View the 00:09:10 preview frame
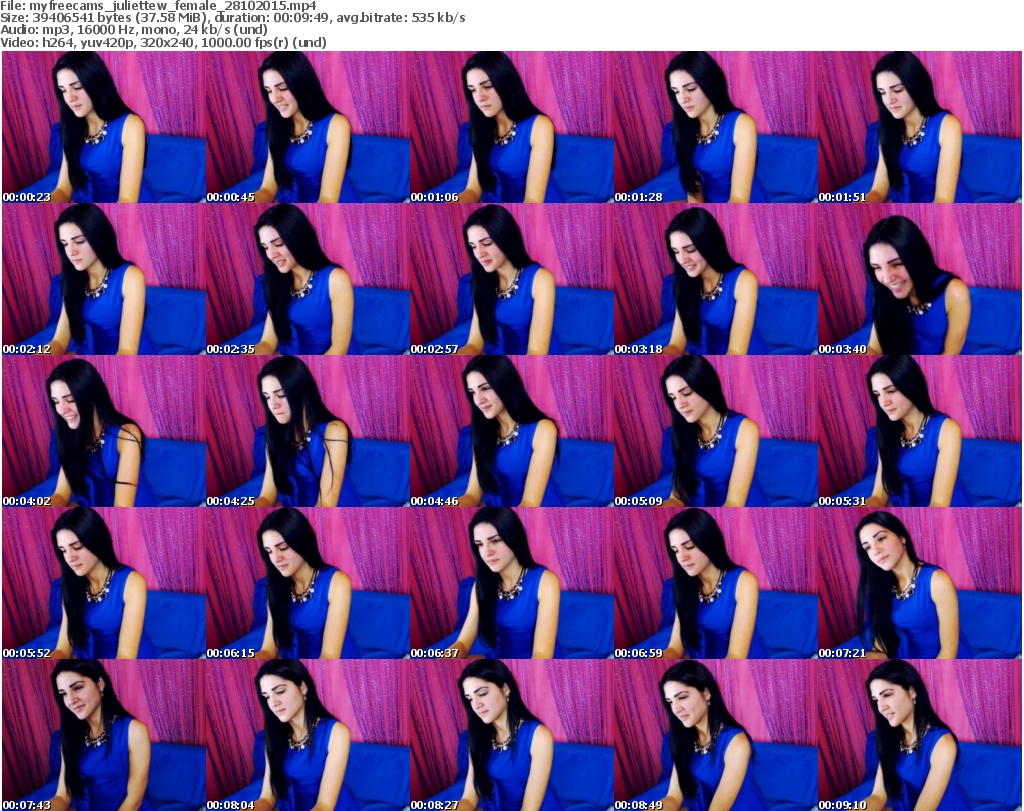The width and height of the screenshot is (1024, 811). [920, 735]
